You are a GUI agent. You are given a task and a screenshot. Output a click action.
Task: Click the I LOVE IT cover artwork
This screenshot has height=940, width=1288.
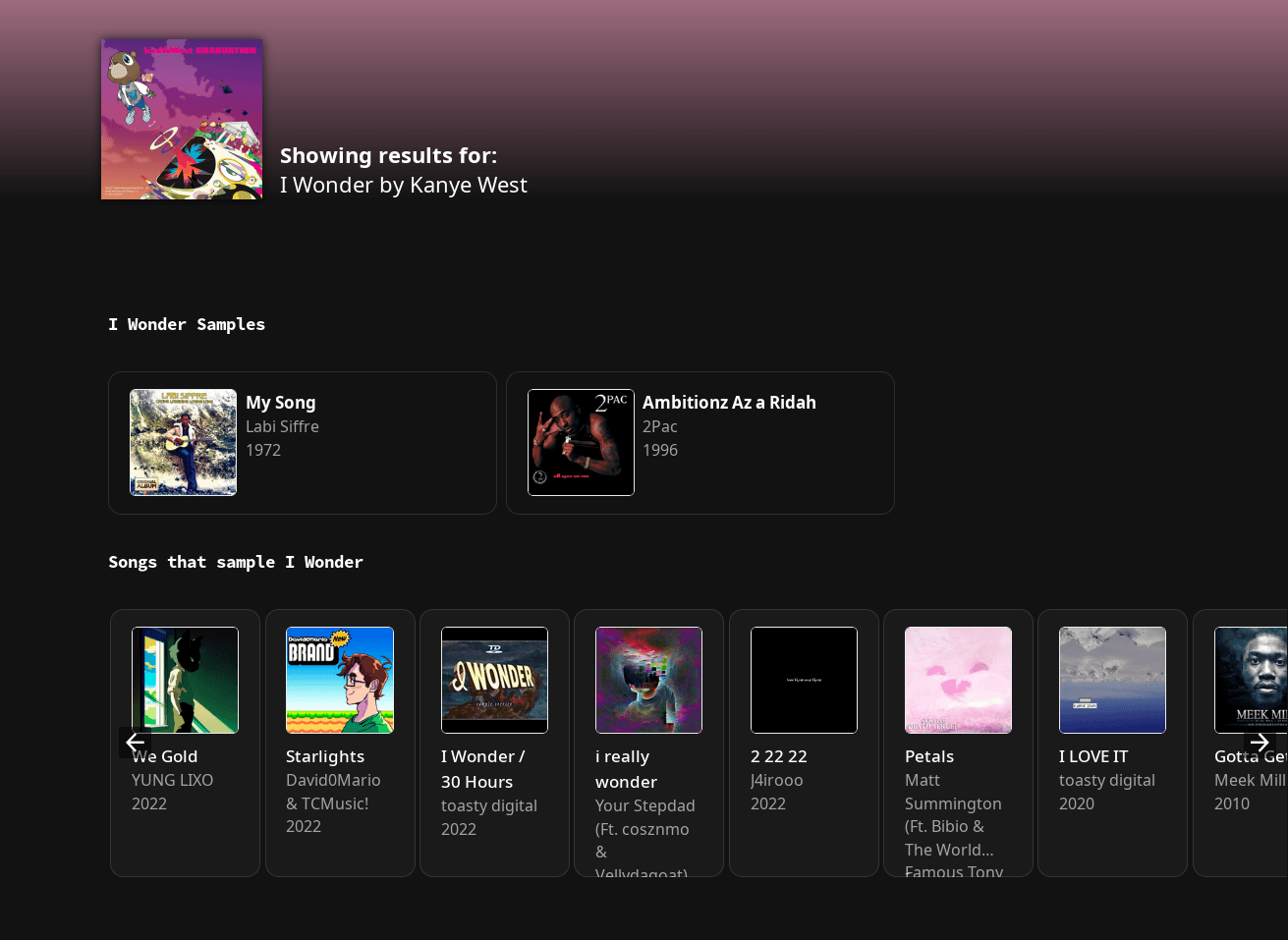pyautogui.click(x=1112, y=680)
